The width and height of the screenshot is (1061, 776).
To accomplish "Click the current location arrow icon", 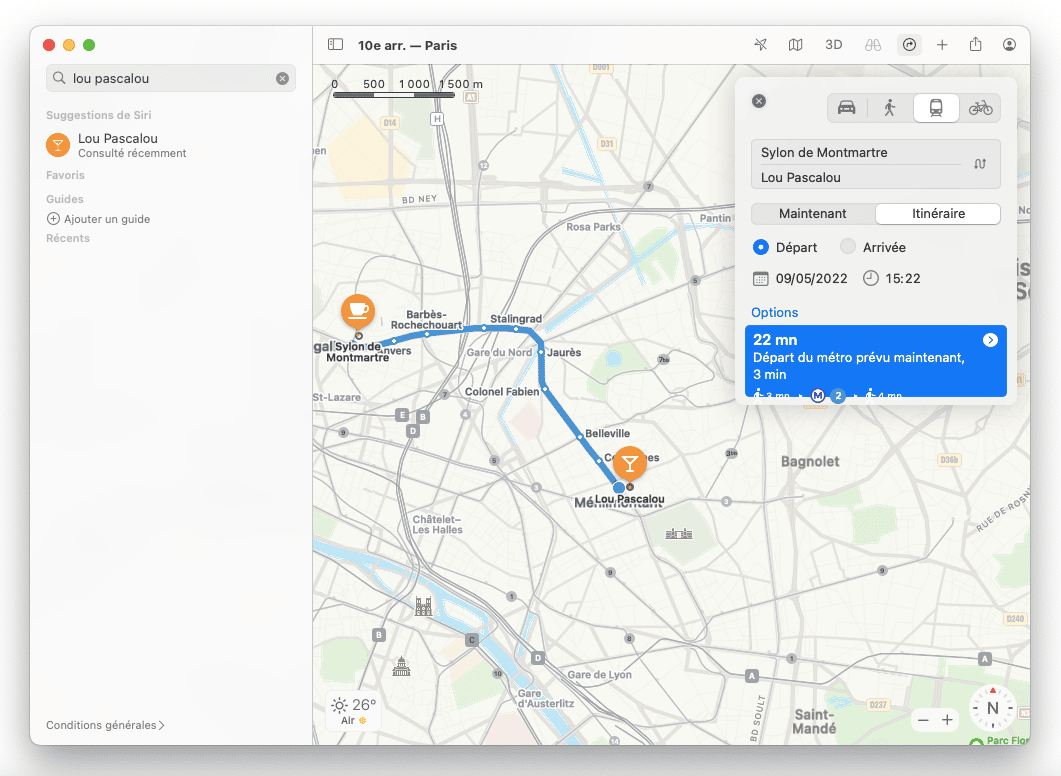I will point(760,45).
